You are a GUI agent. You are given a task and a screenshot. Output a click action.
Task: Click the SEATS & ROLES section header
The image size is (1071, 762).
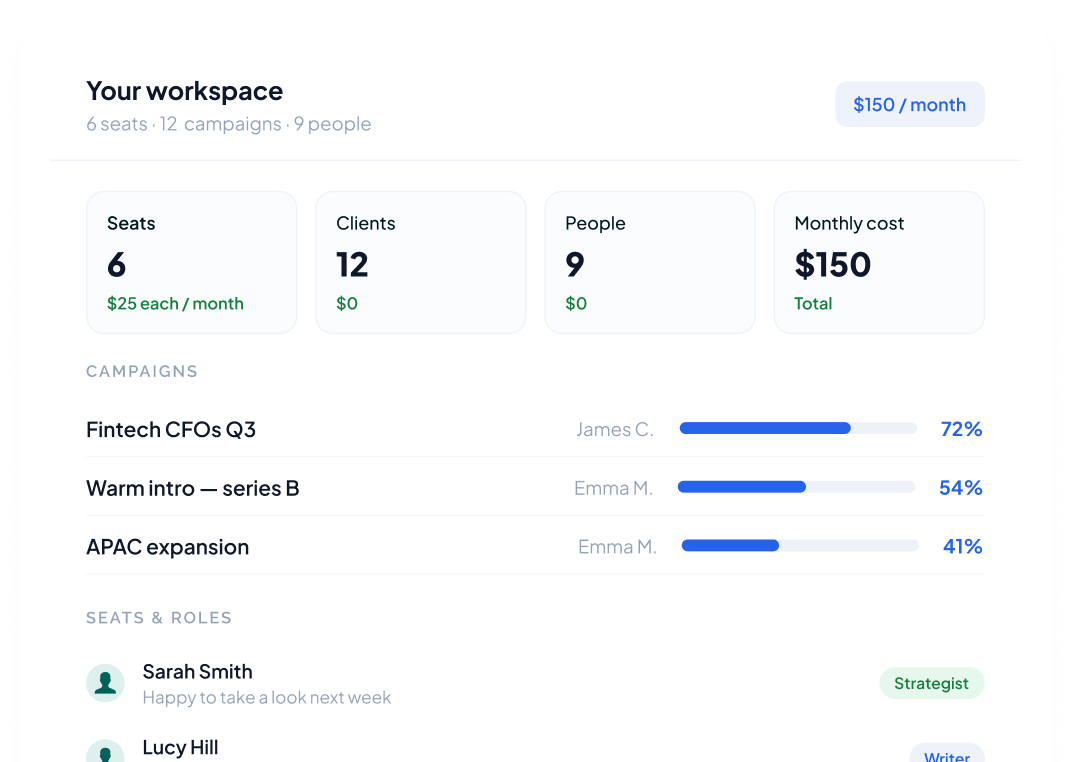(159, 618)
